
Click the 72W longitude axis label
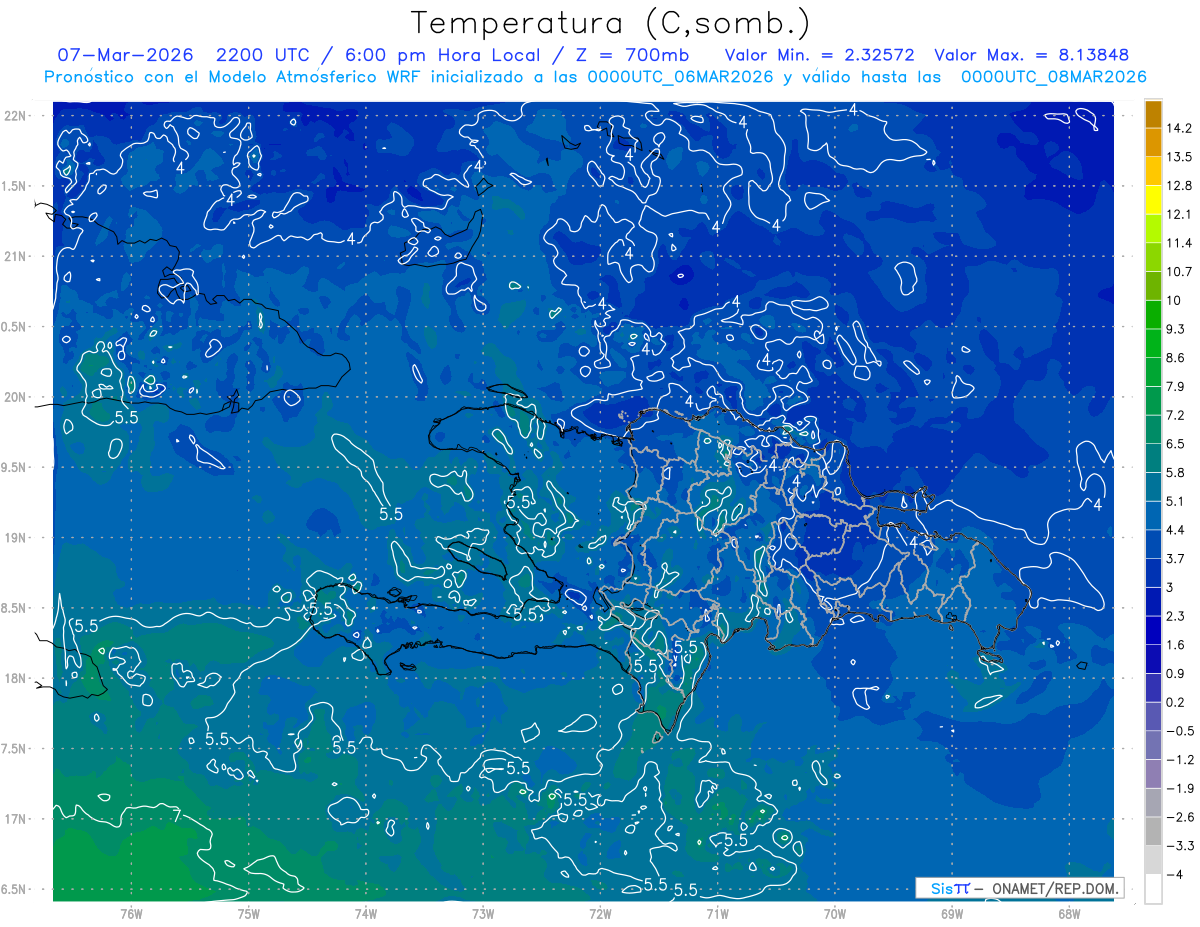[600, 913]
